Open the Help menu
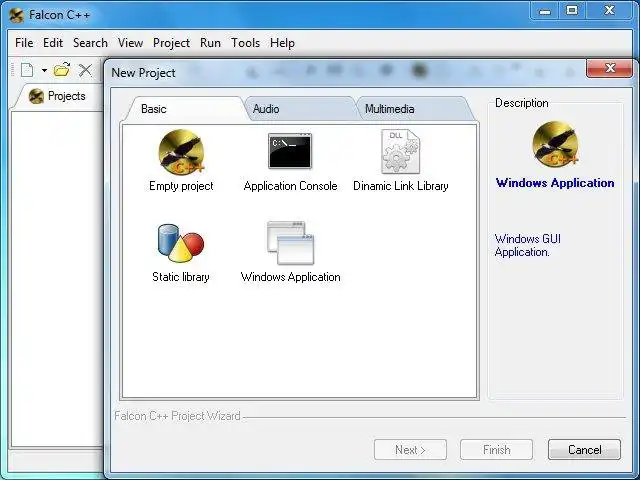This screenshot has height=480, width=640. tap(282, 42)
